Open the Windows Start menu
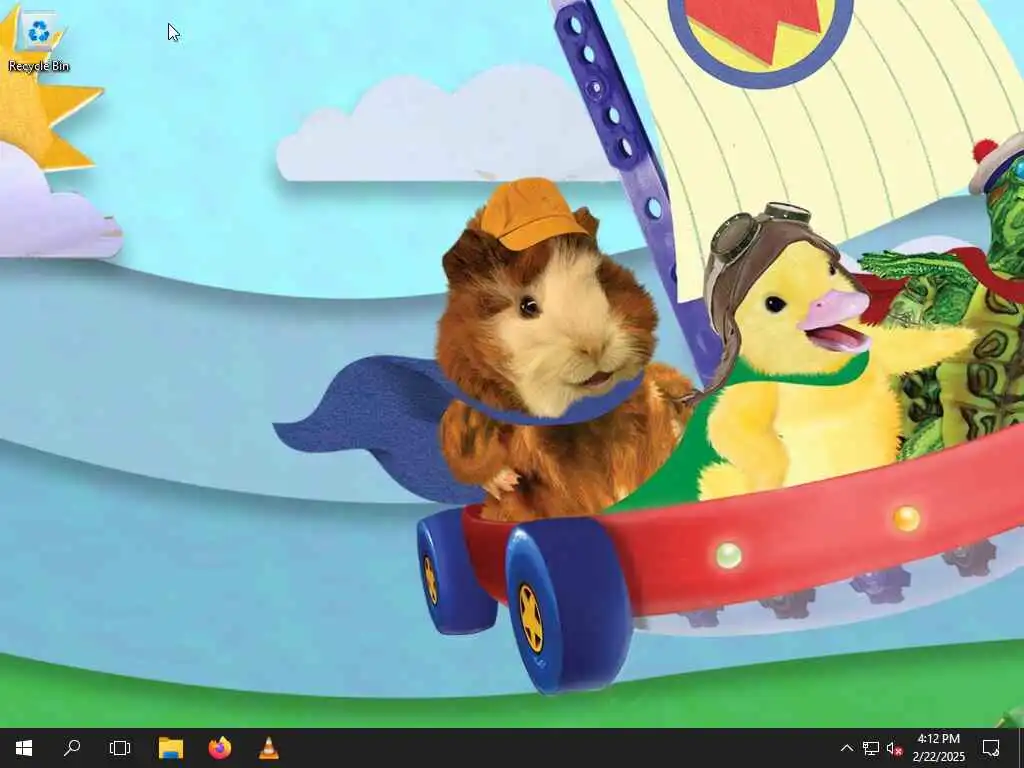The width and height of the screenshot is (1024, 768). pos(24,748)
